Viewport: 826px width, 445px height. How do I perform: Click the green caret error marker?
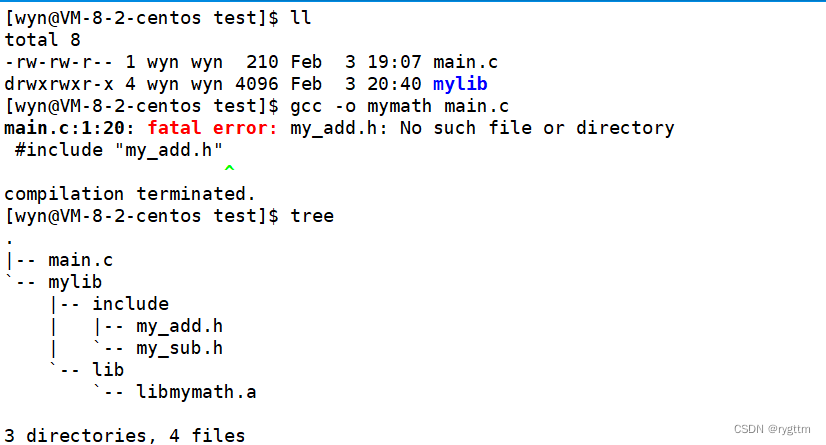click(229, 169)
